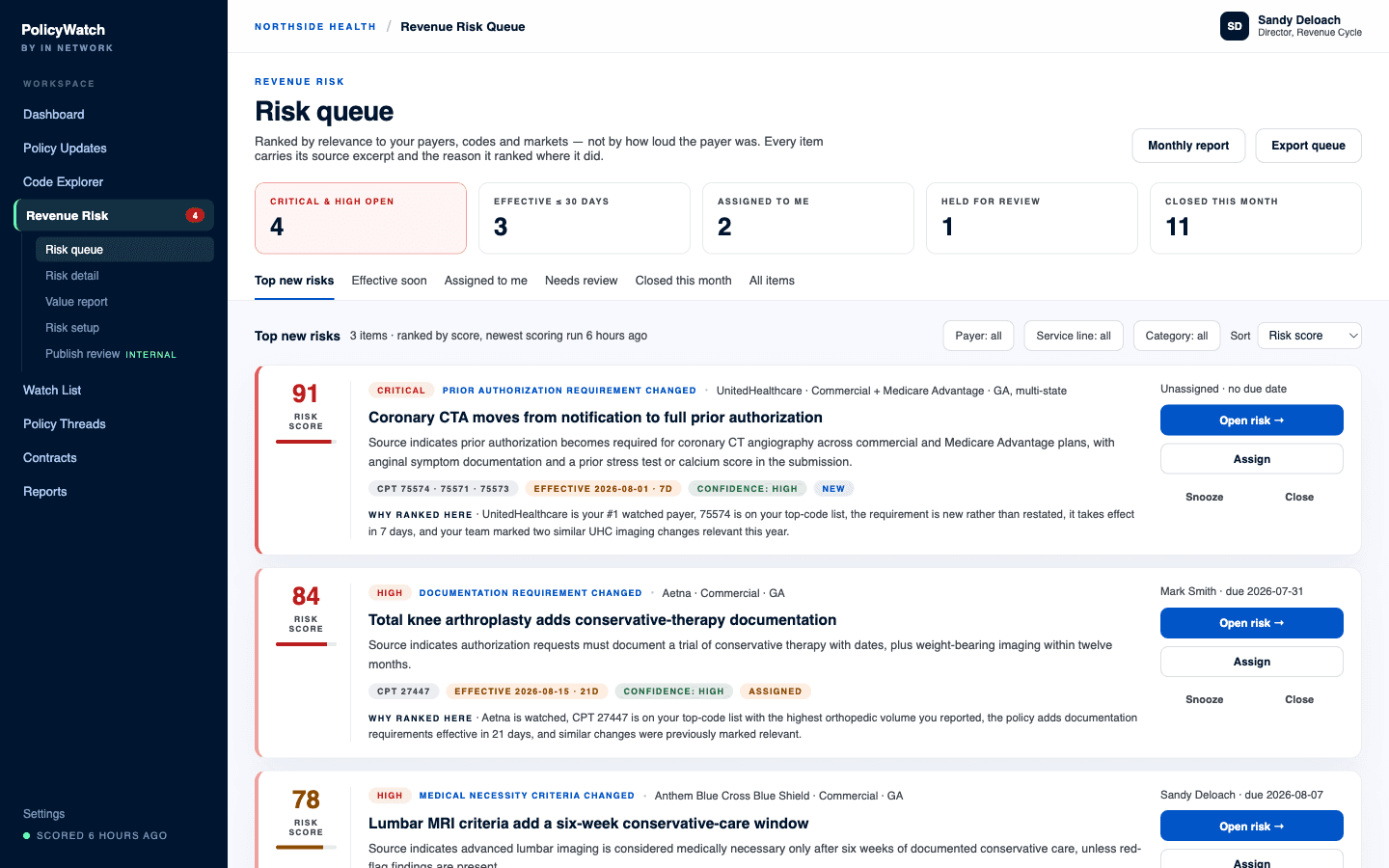The image size is (1389, 868).
Task: Assign the Total knee arthroplasty risk
Action: click(x=1252, y=662)
